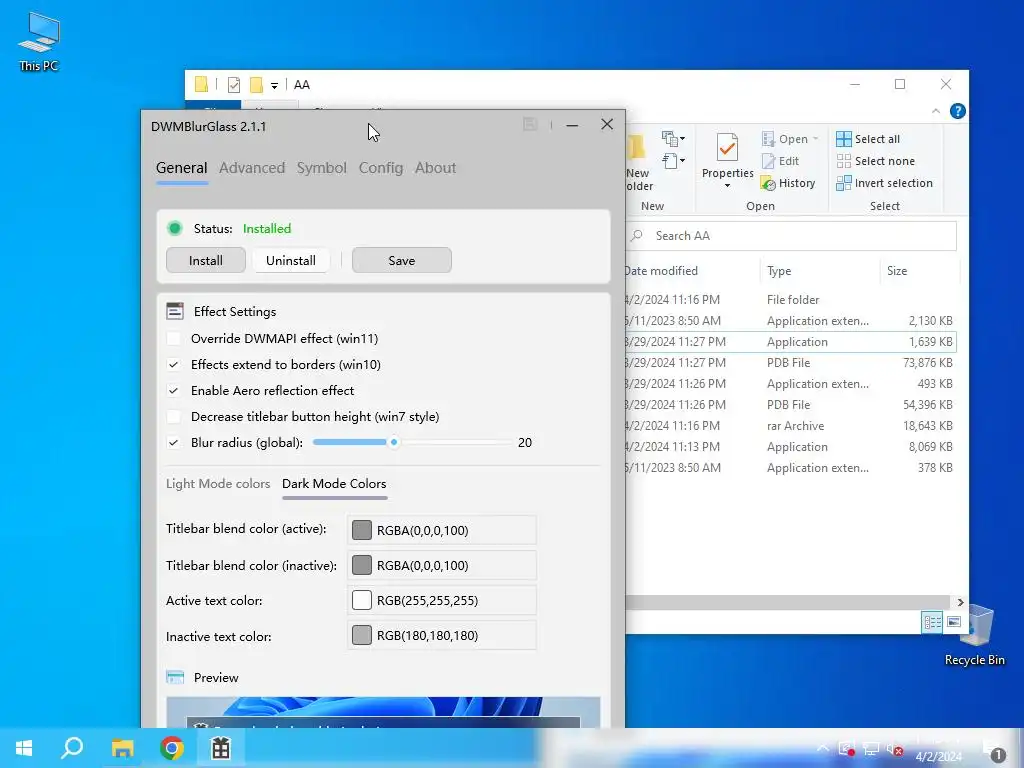This screenshot has height=768, width=1024.
Task: Edit the Inactive text color RGB(180,180,180) field
Action: point(442,635)
